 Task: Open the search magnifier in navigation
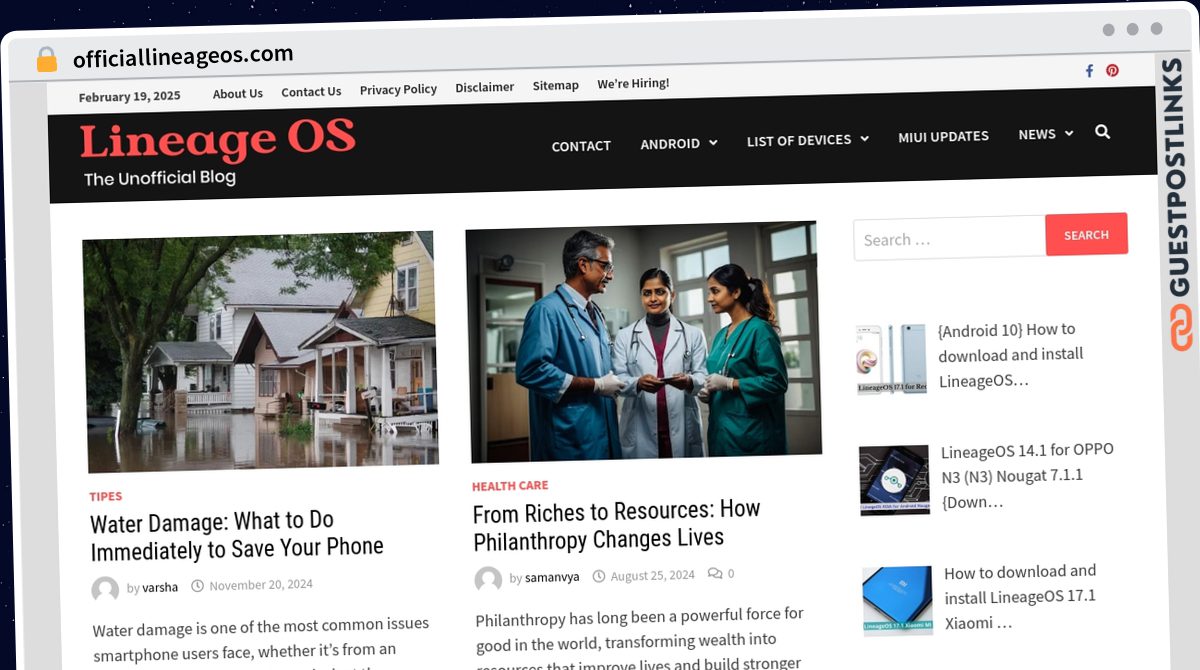point(1102,132)
